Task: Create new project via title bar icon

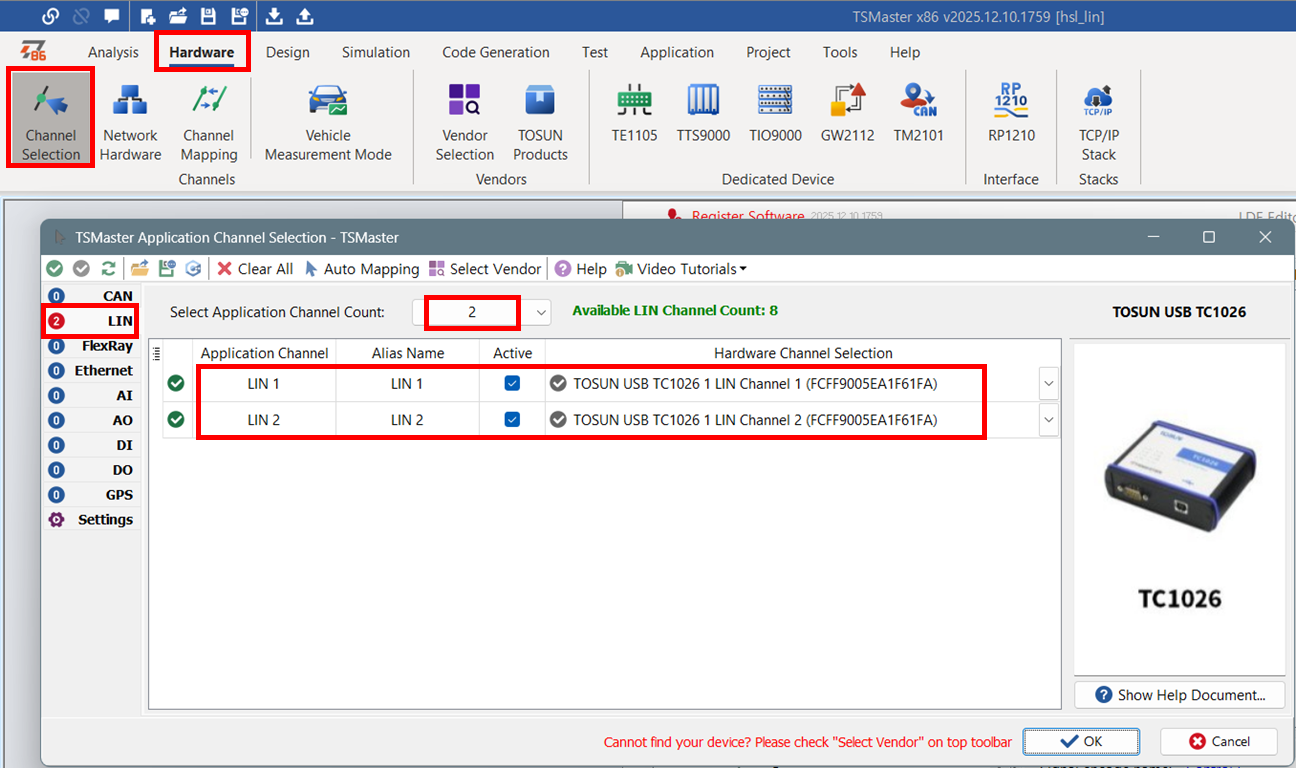Action: coord(148,16)
